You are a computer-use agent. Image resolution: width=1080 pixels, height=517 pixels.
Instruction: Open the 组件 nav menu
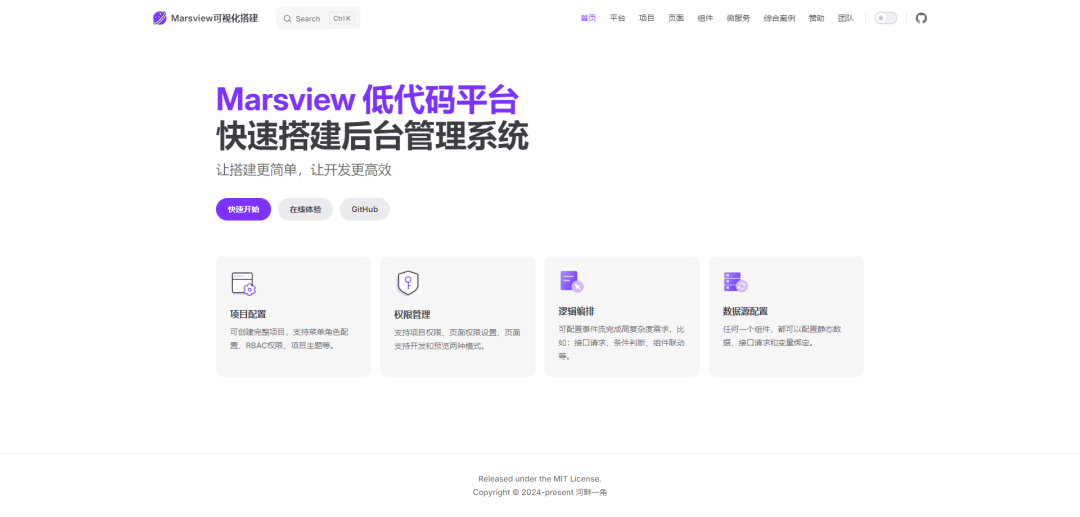tap(705, 18)
